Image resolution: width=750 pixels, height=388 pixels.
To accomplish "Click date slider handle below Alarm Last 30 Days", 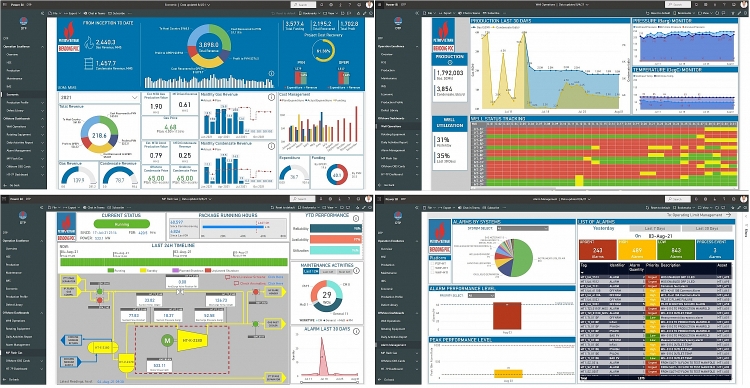I will 302,382.
